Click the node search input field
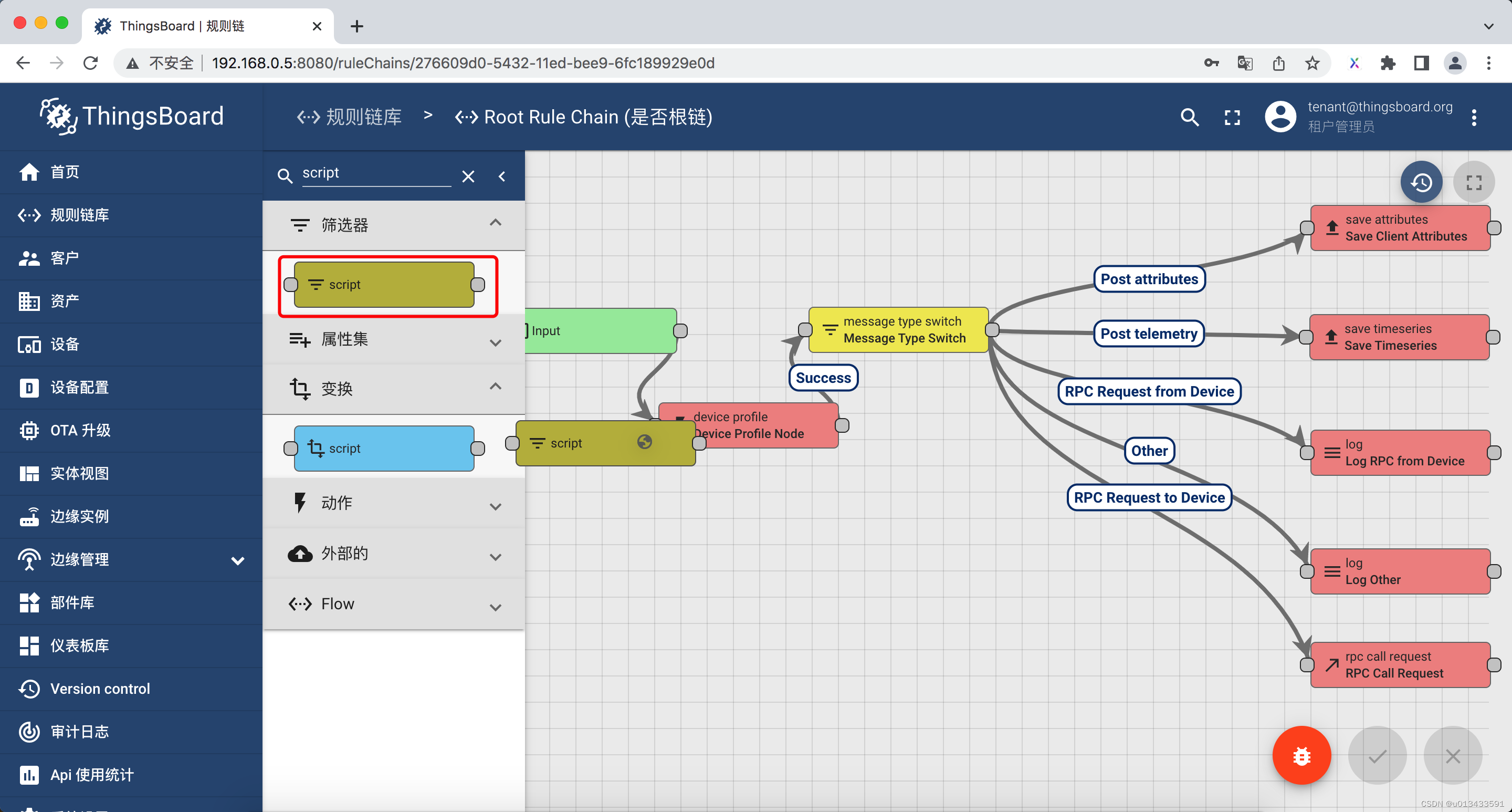 376,173
